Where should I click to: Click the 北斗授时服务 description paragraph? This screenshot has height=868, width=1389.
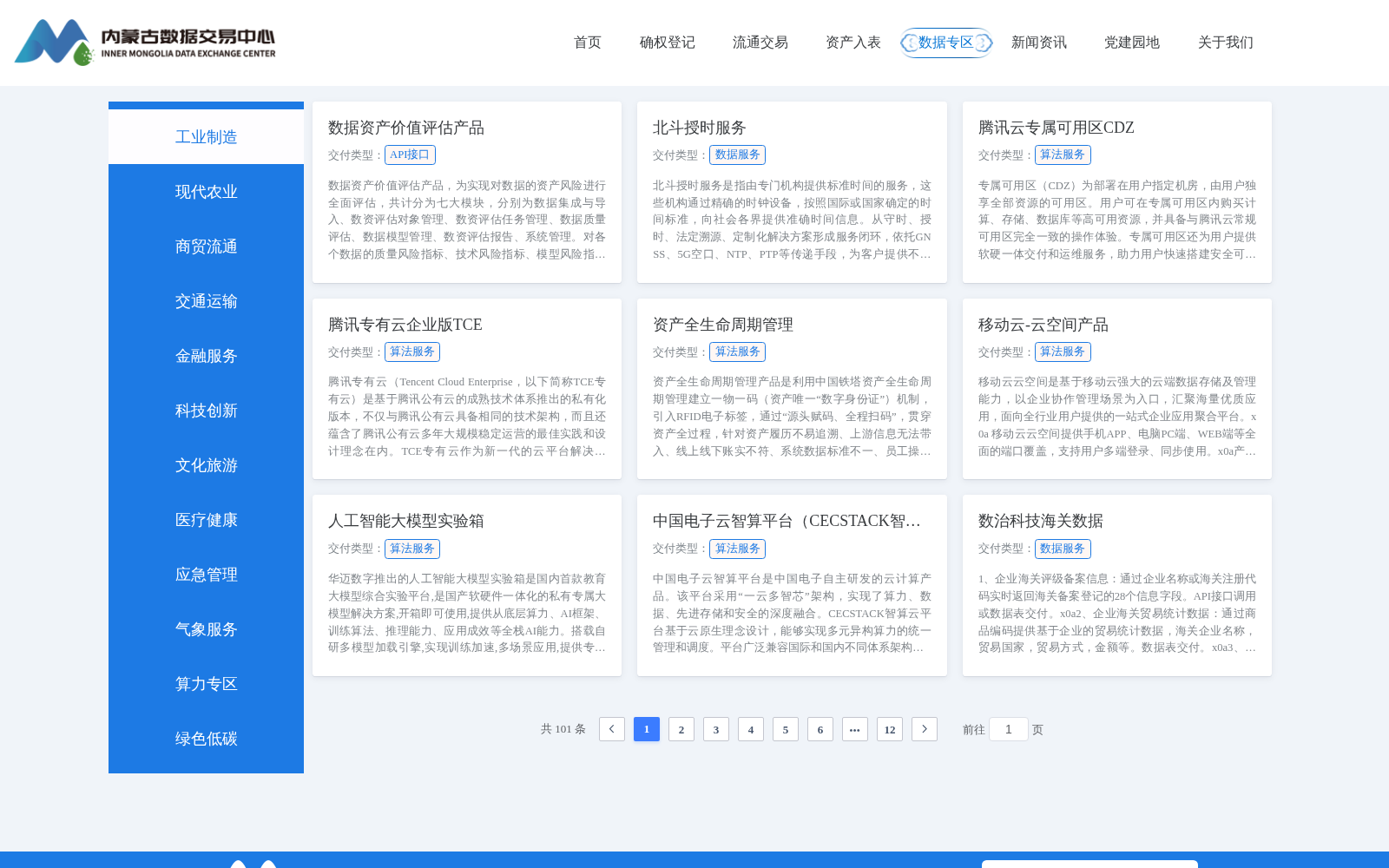tap(792, 220)
